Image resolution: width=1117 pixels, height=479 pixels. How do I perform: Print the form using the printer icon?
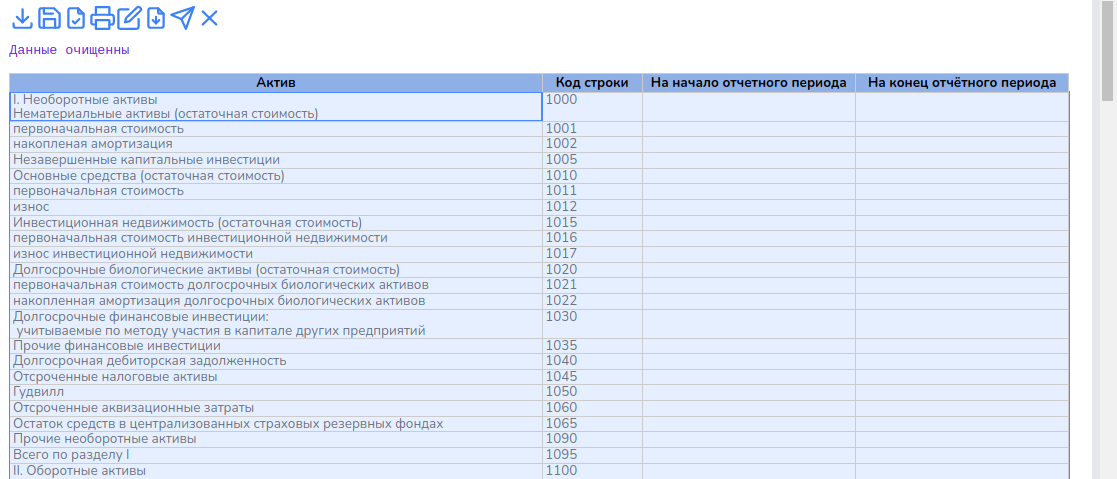(102, 18)
